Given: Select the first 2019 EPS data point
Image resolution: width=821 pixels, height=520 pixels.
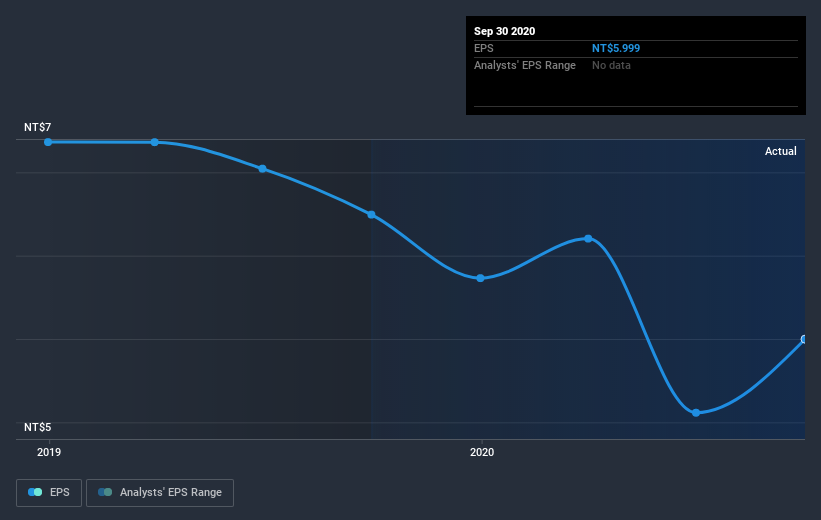Looking at the screenshot, I should tap(48, 142).
